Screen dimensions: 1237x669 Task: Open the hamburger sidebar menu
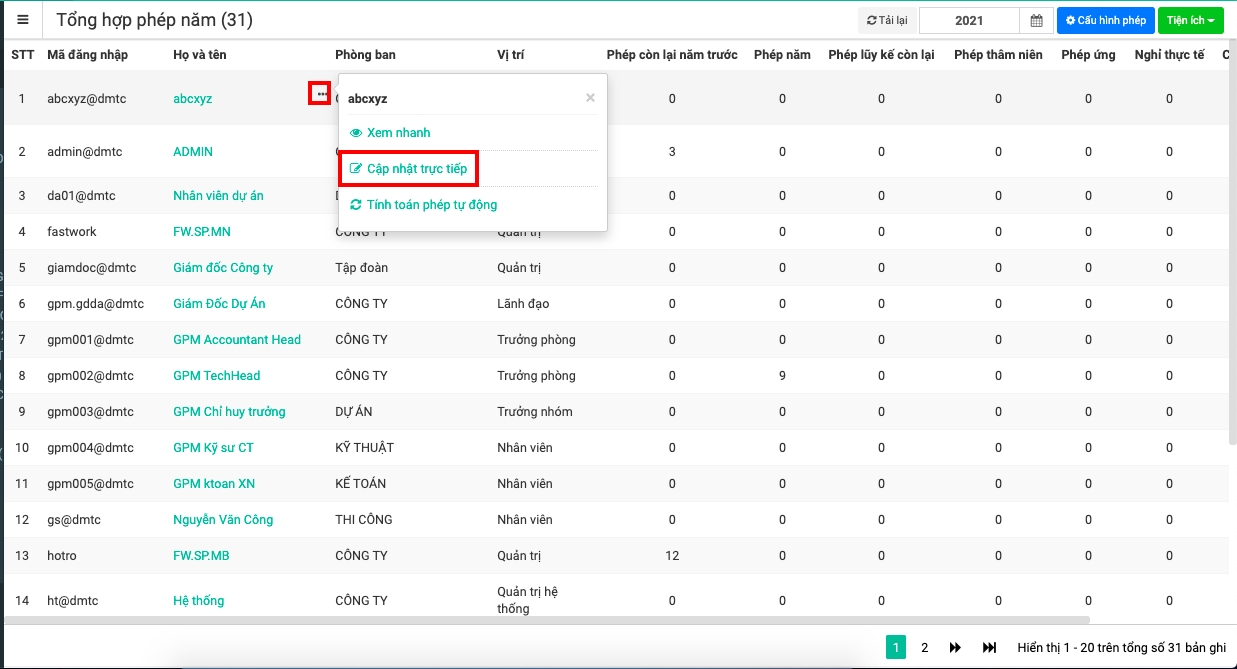click(22, 20)
